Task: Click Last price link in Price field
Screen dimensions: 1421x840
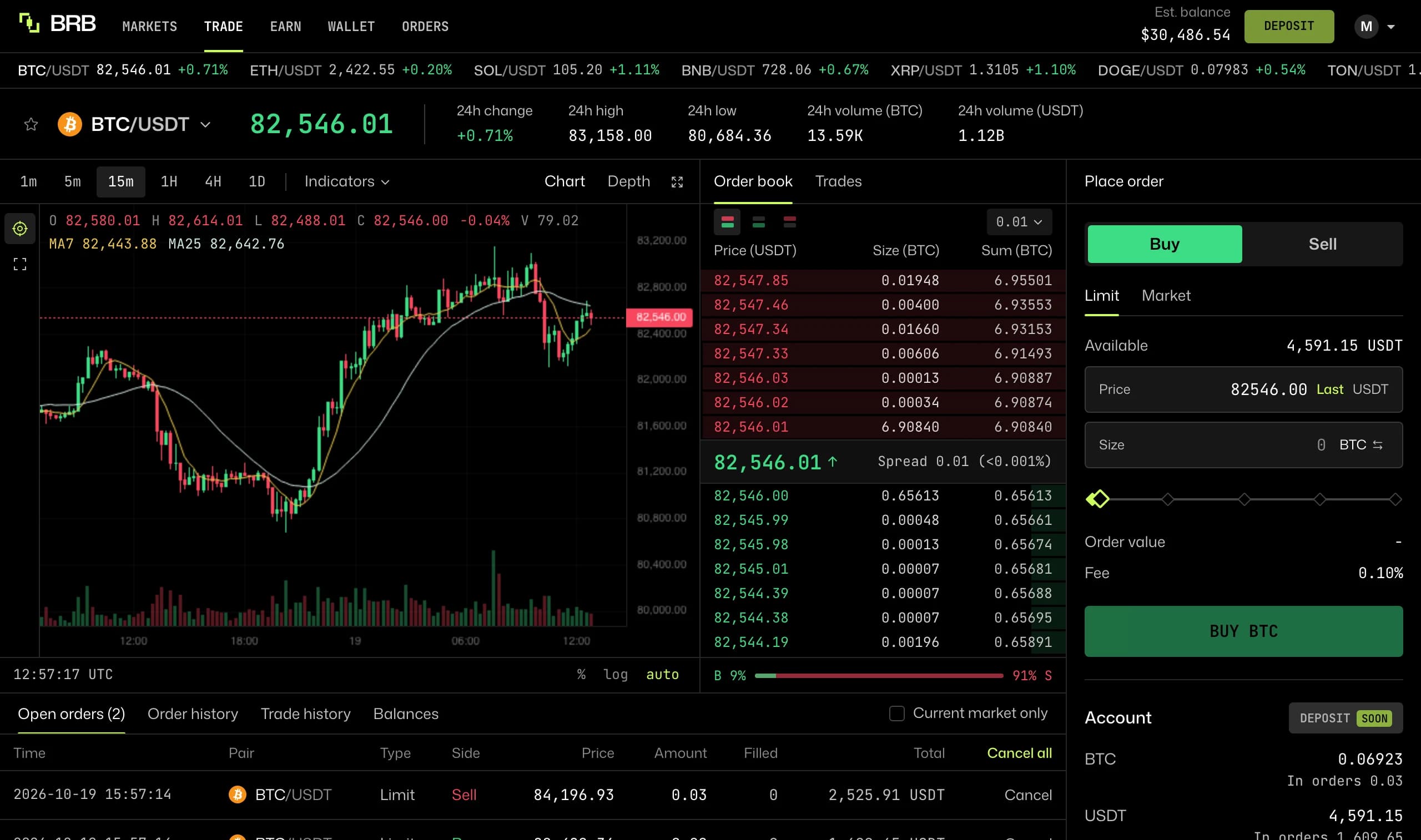Action: point(1330,389)
